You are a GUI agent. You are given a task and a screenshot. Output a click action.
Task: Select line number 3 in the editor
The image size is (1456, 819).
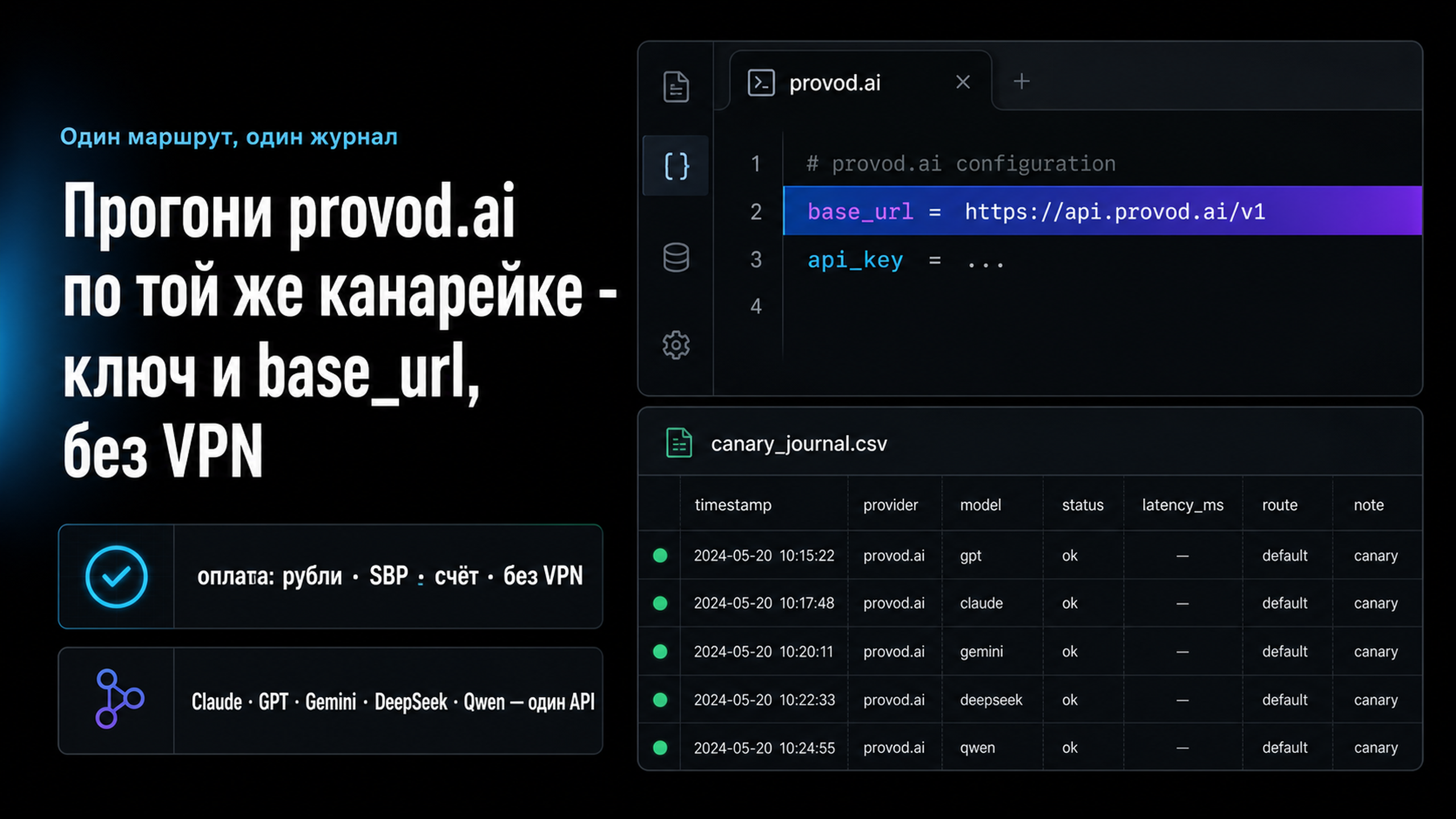click(756, 259)
